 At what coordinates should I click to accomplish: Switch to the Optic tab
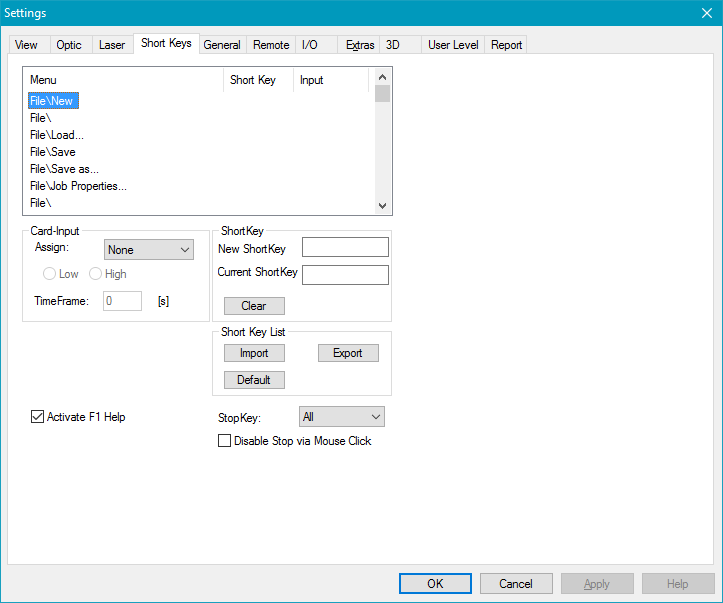pyautogui.click(x=69, y=45)
